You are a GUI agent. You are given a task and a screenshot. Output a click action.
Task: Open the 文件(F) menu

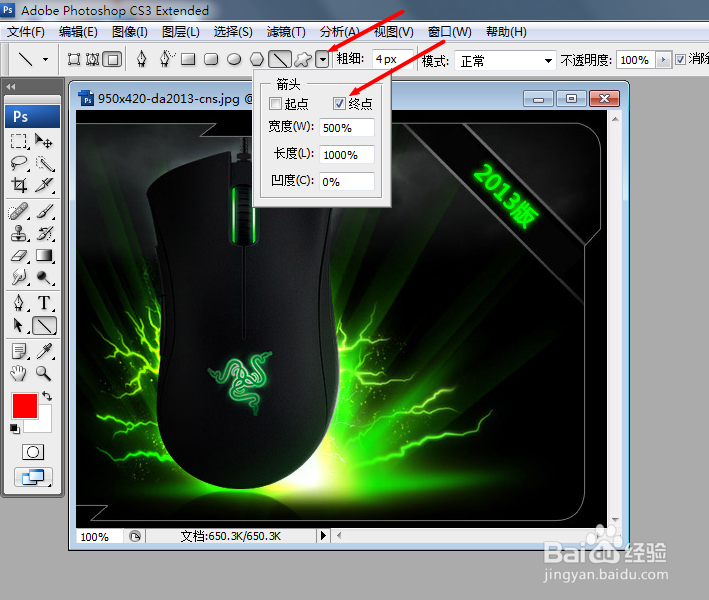point(26,32)
